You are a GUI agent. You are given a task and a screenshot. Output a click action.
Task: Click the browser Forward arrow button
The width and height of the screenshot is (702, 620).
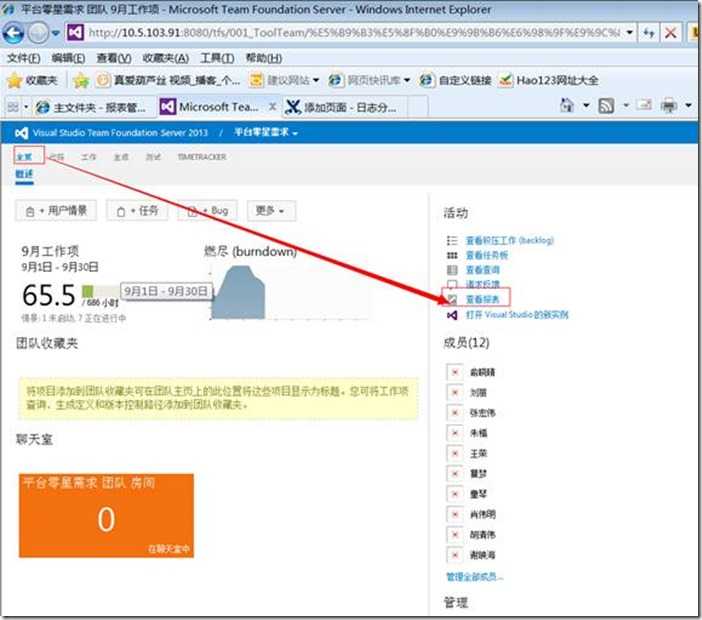38,33
